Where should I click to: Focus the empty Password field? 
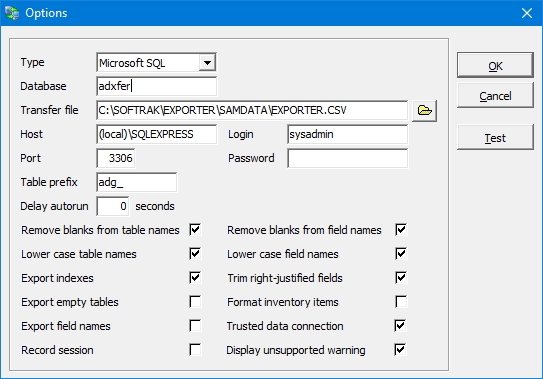[x=347, y=158]
